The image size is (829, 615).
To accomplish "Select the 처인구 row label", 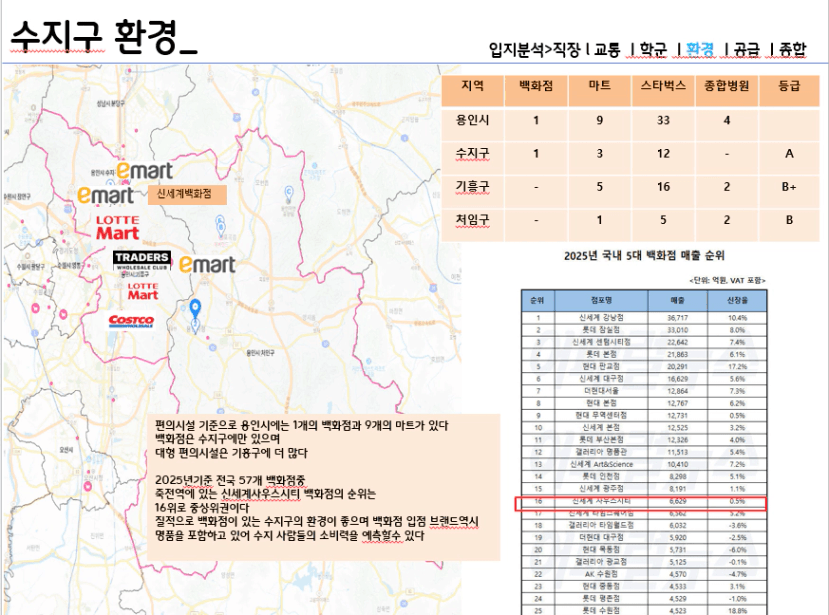I will pyautogui.click(x=473, y=220).
